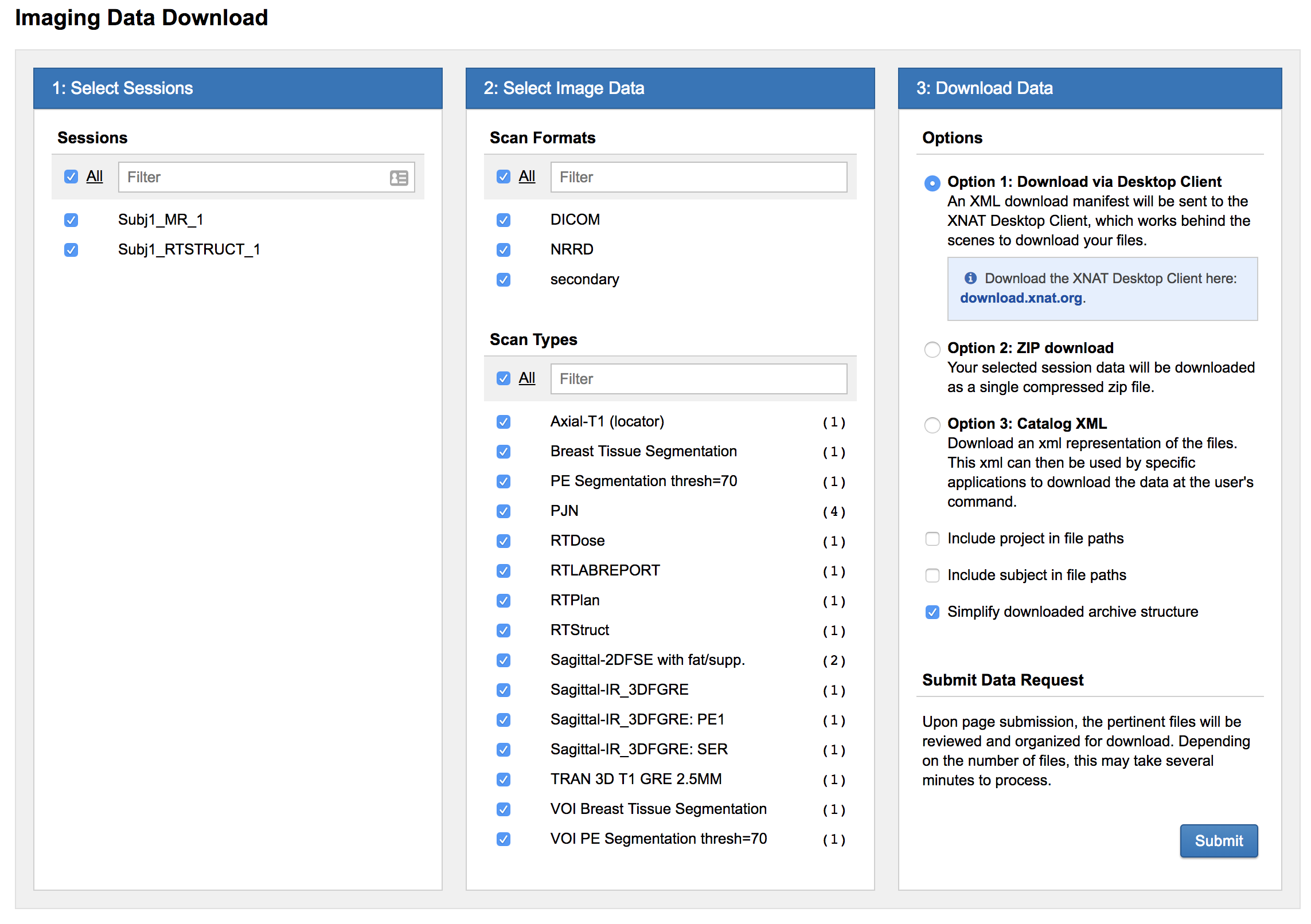Select Option 2: ZIP download radio

(932, 349)
